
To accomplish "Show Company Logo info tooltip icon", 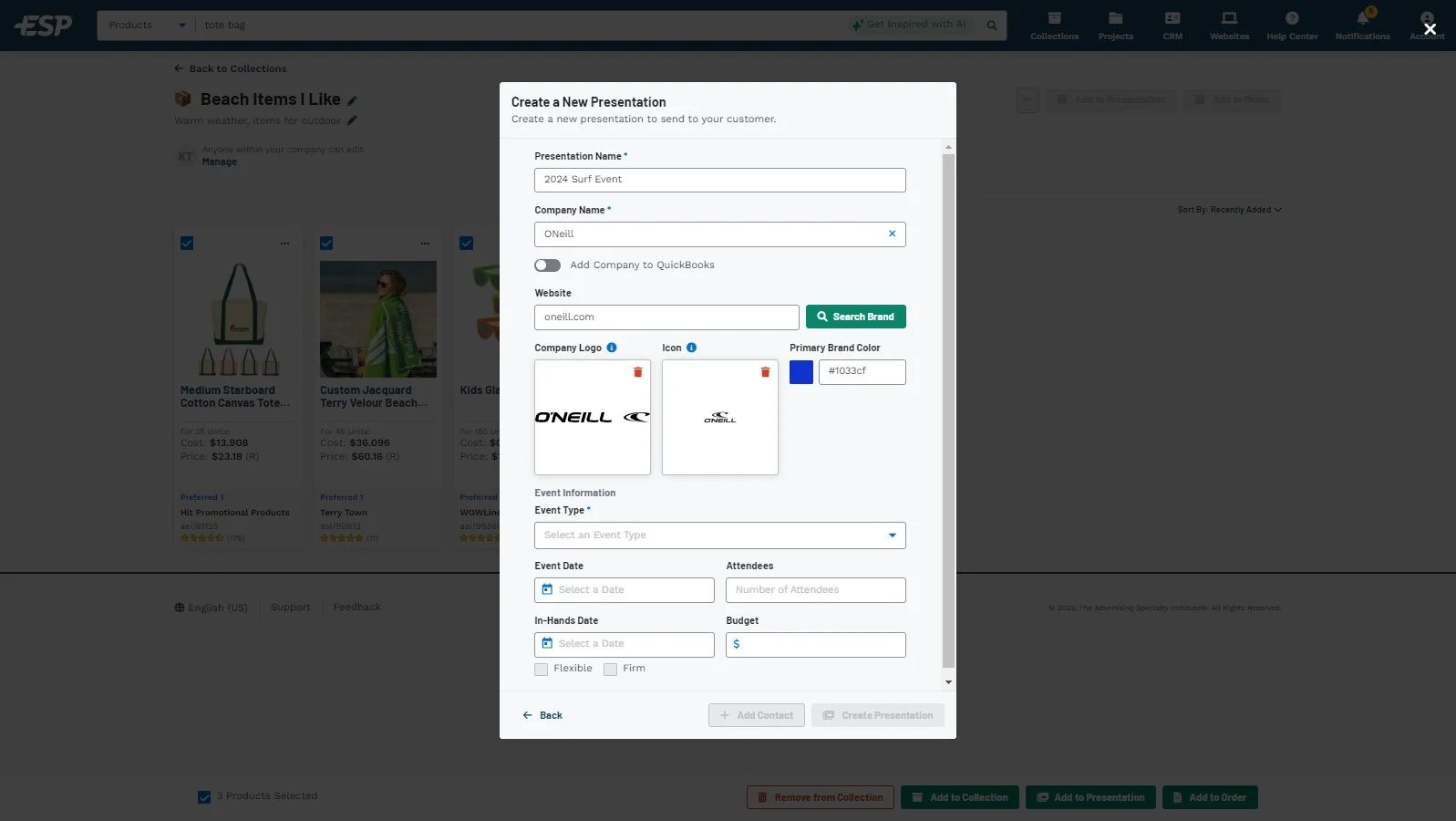I will pyautogui.click(x=612, y=348).
